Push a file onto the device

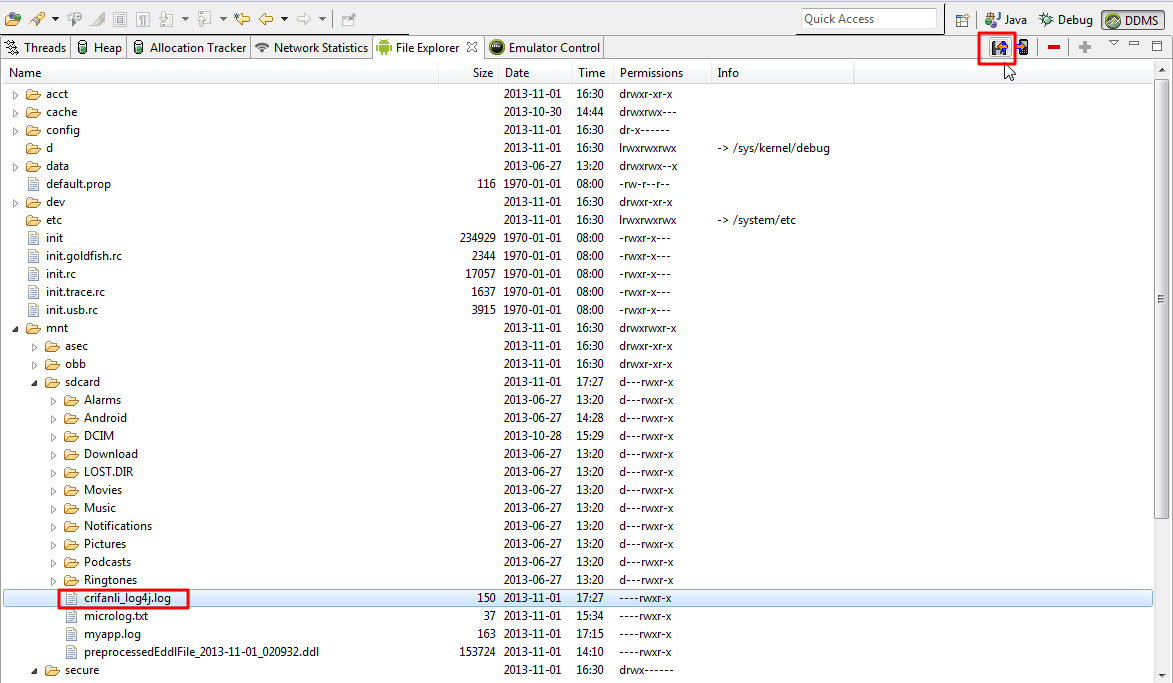1022,48
